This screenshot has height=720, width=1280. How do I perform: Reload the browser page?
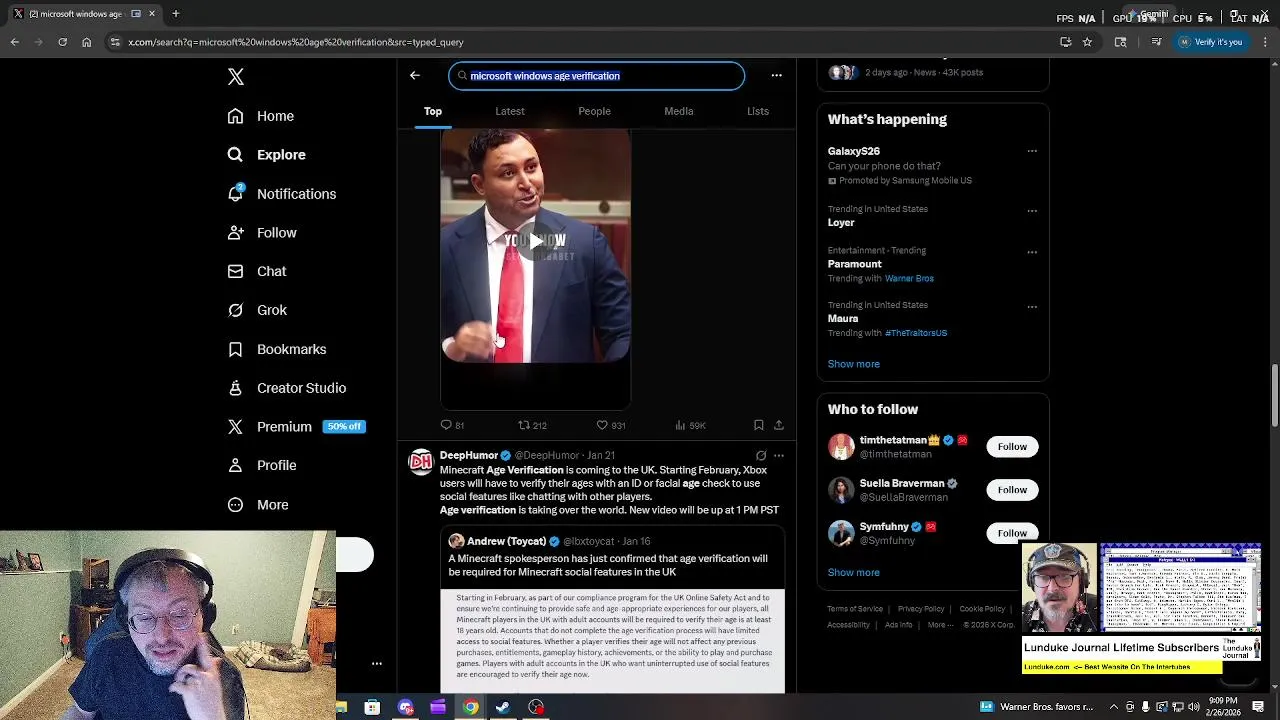click(x=62, y=42)
